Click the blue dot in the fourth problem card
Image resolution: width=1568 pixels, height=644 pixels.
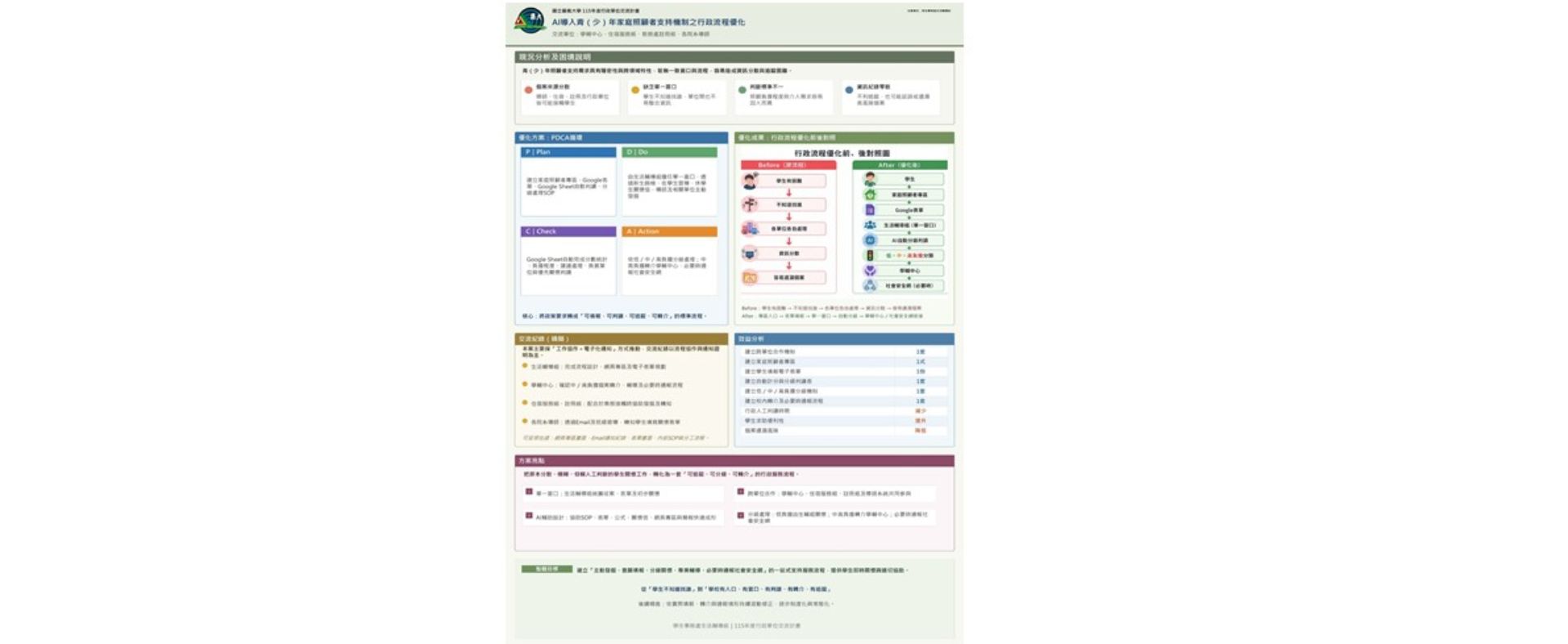point(849,90)
